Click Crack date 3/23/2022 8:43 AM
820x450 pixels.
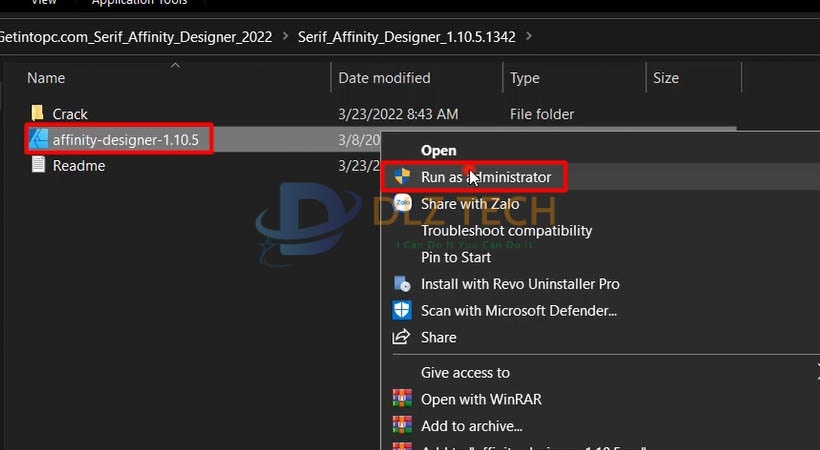pyautogui.click(x=398, y=114)
